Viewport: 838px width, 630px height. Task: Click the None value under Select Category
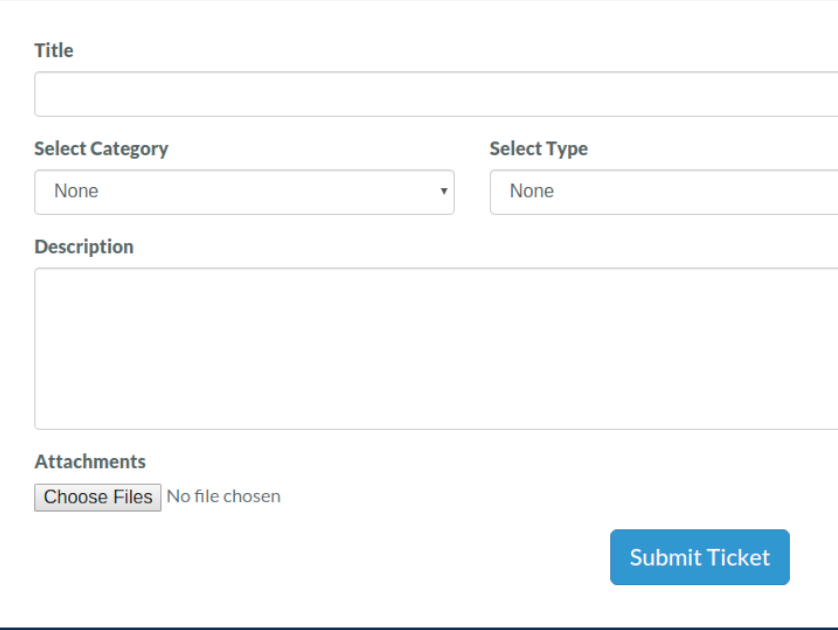tap(76, 191)
